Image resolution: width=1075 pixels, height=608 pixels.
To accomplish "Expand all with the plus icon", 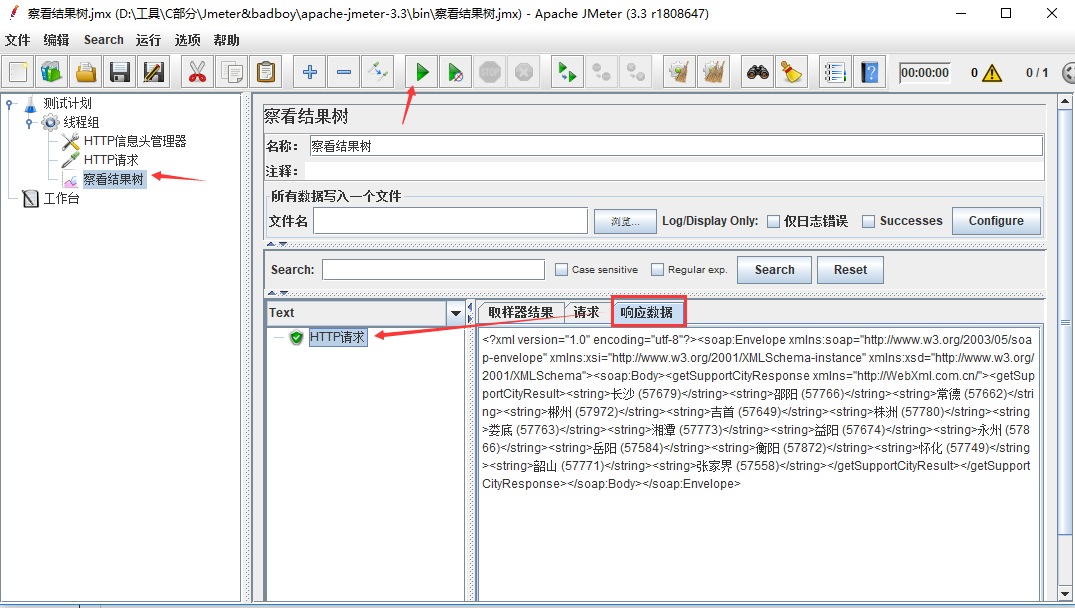I will pyautogui.click(x=310, y=72).
